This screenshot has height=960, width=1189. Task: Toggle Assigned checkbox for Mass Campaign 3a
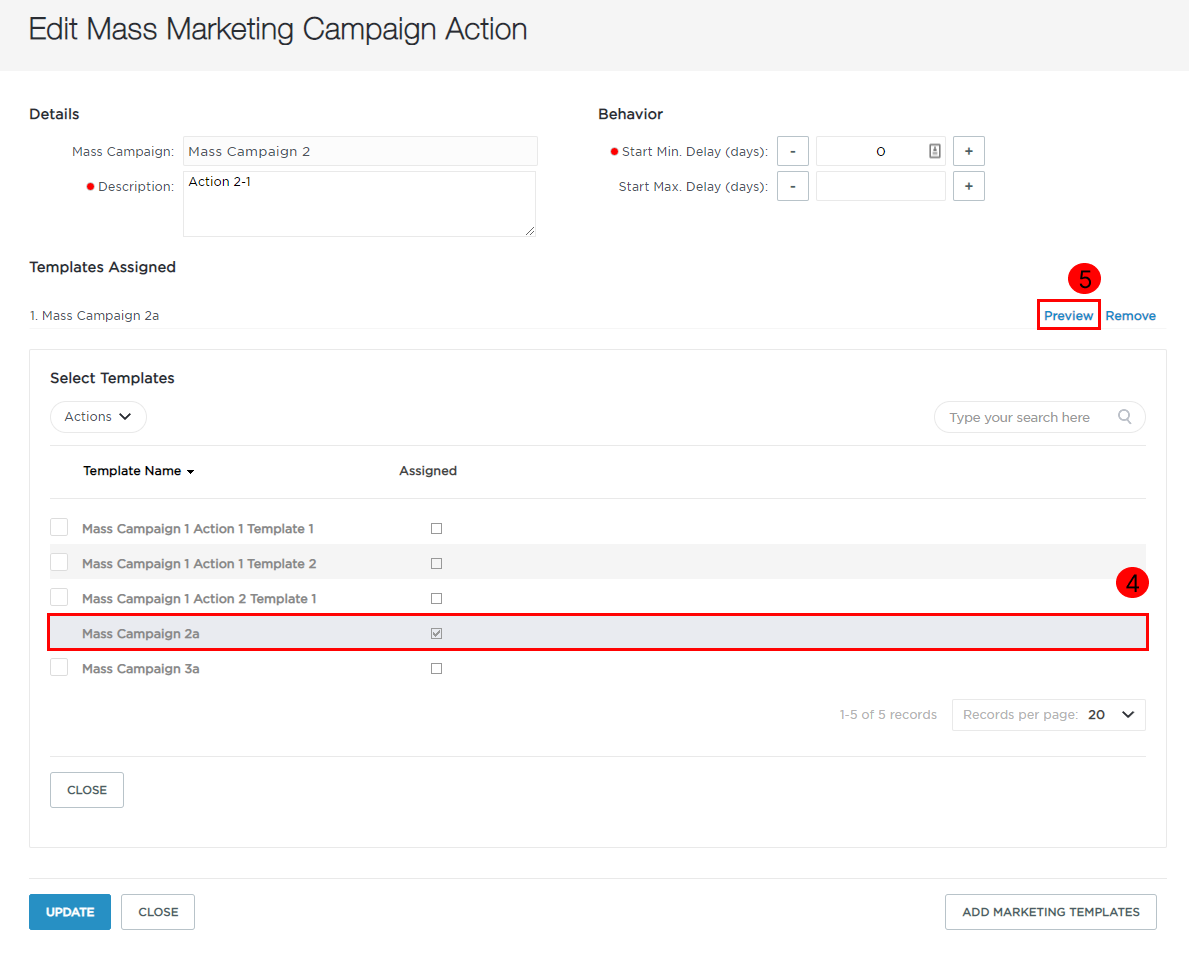pos(436,668)
